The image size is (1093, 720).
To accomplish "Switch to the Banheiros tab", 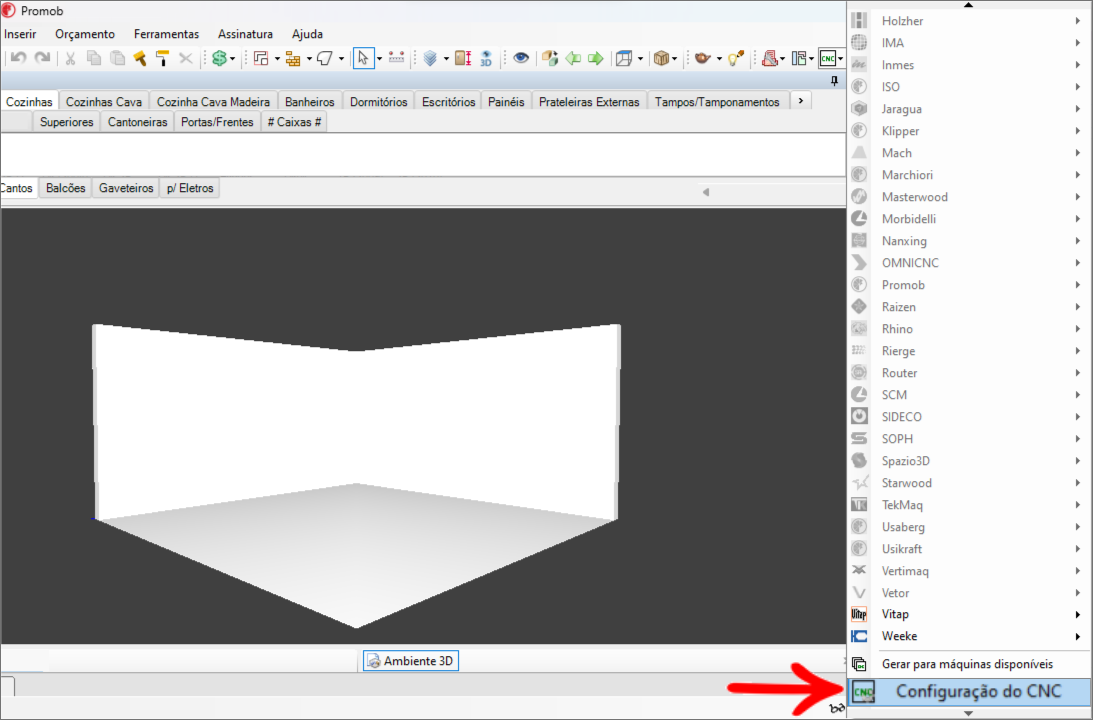I will 309,102.
